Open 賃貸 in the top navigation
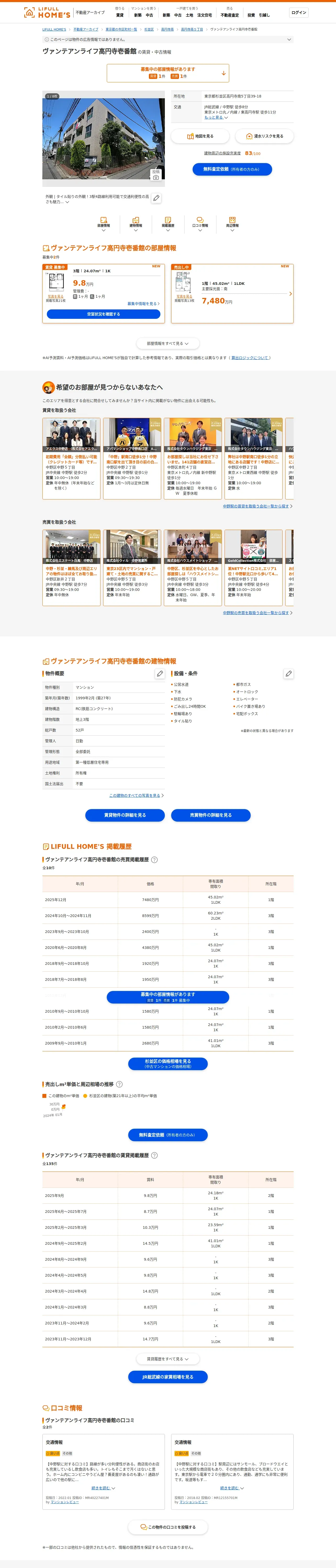 [120, 15]
